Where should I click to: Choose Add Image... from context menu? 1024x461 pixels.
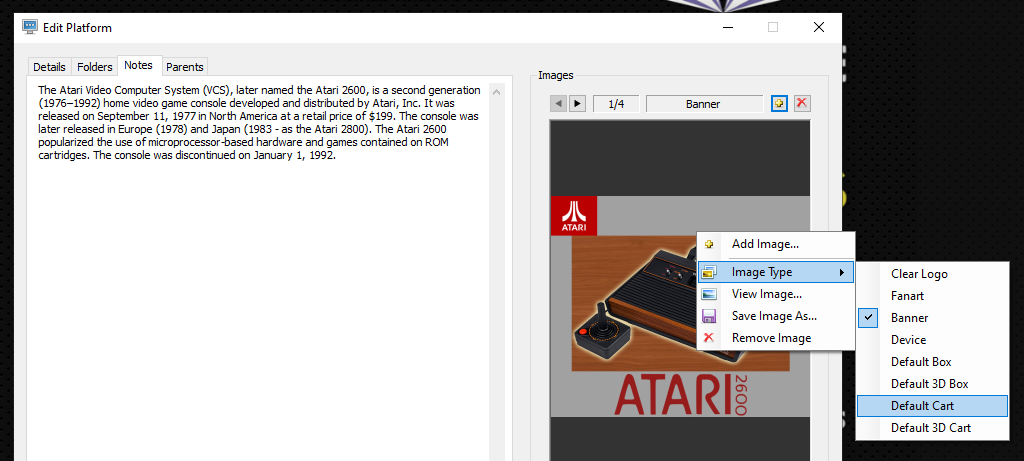coord(776,244)
